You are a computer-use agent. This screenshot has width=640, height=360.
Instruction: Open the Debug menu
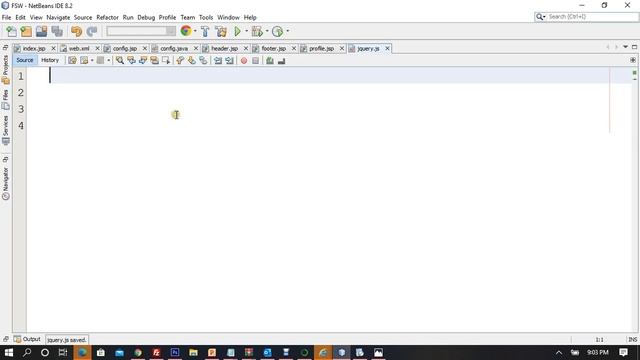click(146, 18)
